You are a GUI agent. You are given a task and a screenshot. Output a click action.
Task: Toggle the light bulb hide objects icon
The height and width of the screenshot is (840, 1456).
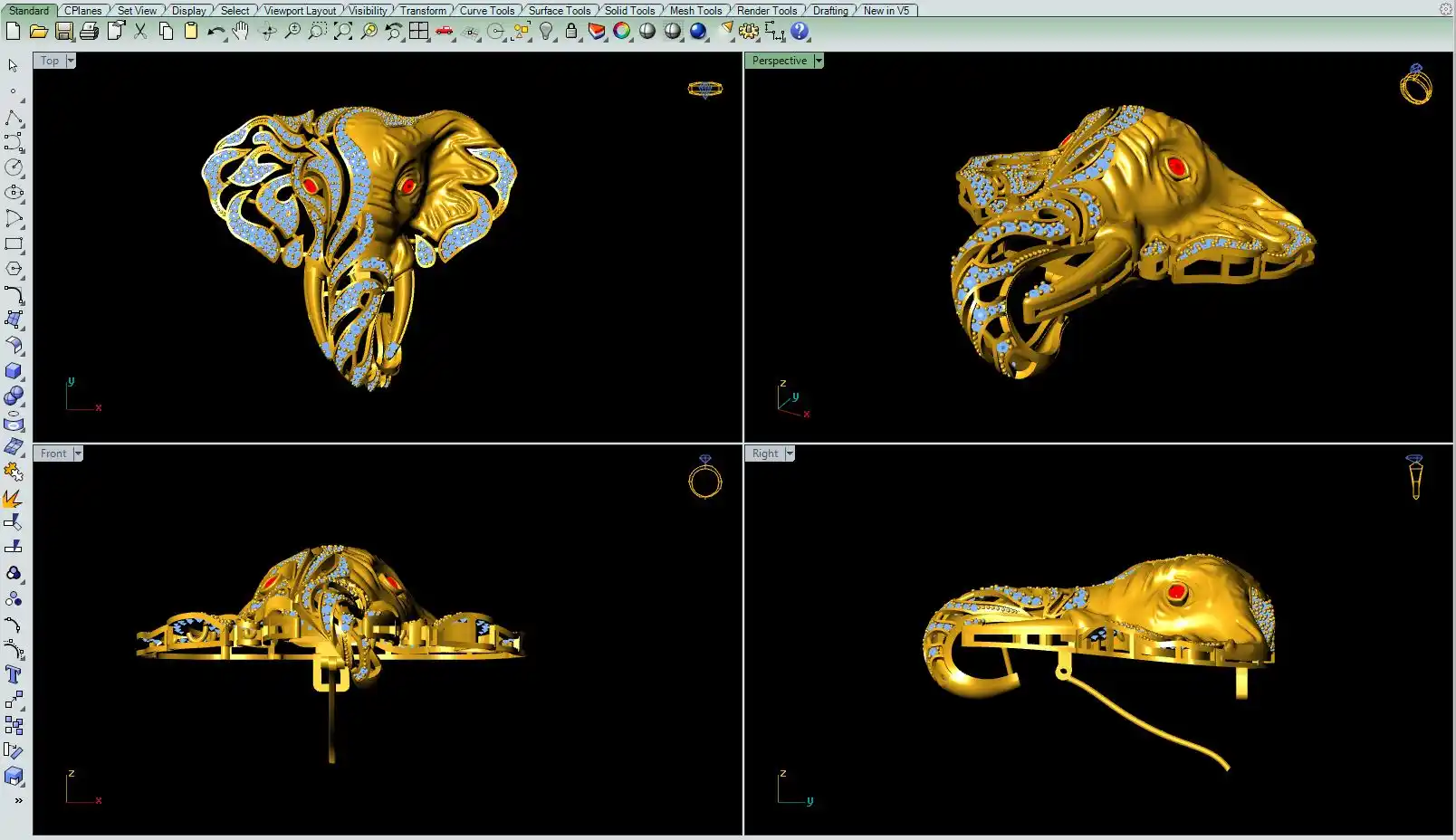[546, 32]
